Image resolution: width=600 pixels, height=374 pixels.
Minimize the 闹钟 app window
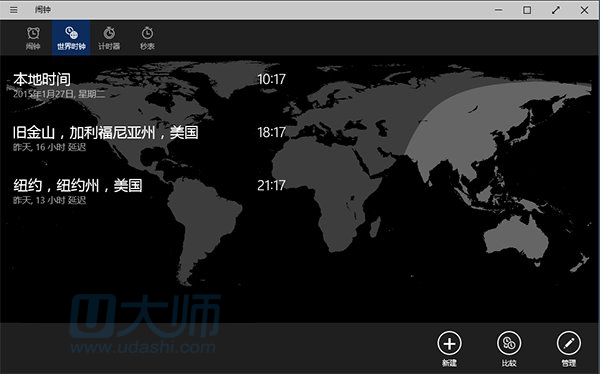point(498,10)
